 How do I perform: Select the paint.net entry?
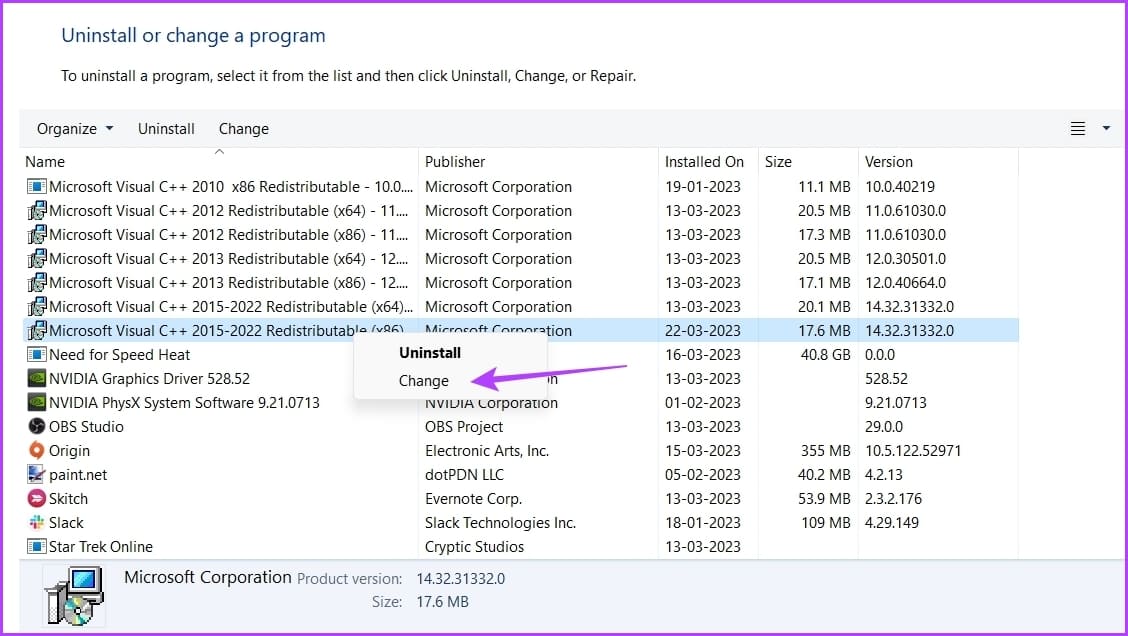coord(78,475)
